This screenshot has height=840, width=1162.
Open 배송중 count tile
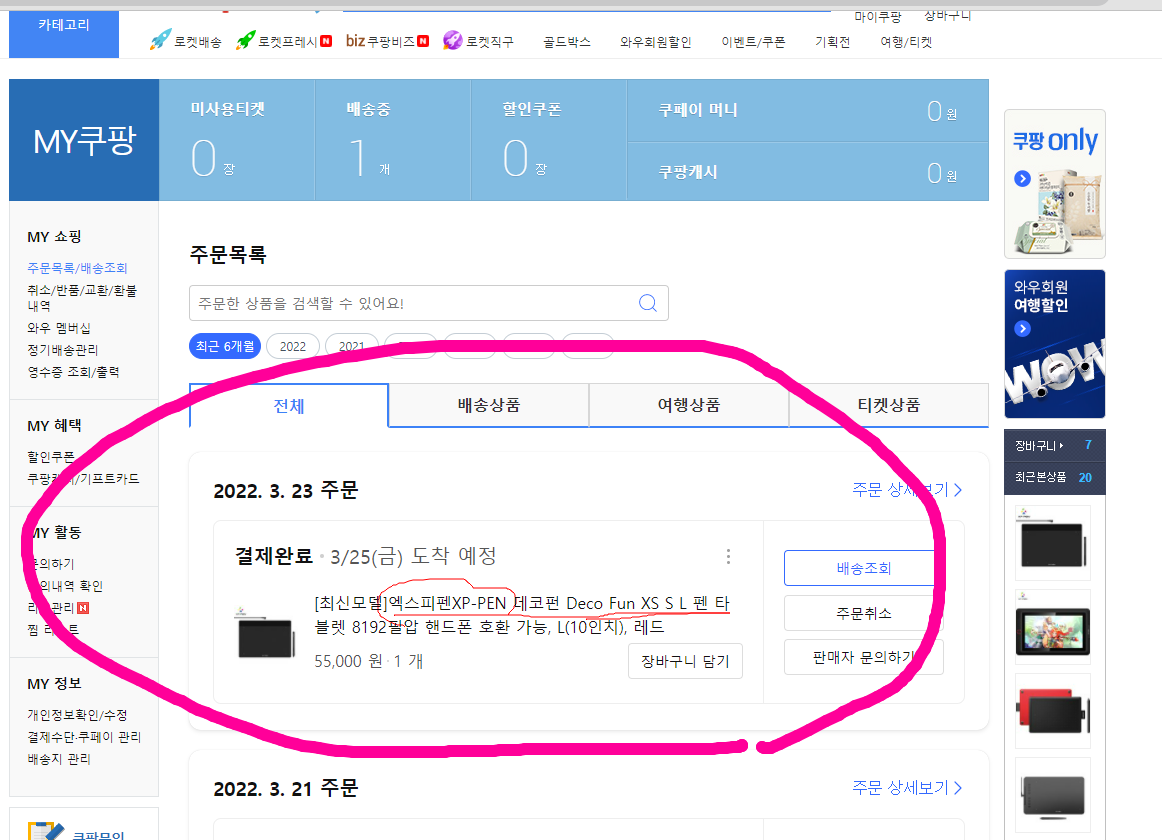click(x=393, y=140)
